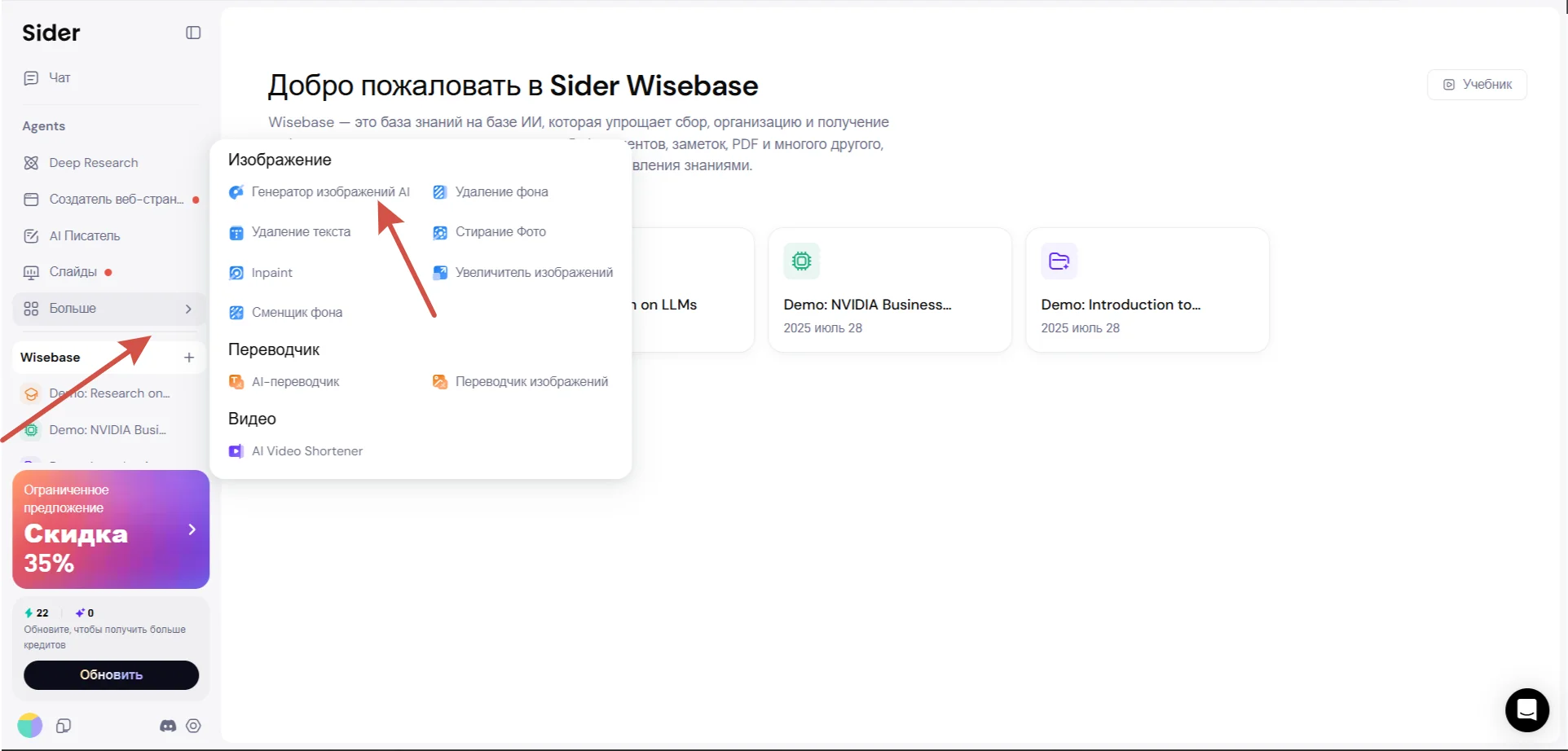The width and height of the screenshot is (1568, 751).
Task: Click the Добро пожаловать в Sider Wisebase heading
Action: click(x=513, y=86)
